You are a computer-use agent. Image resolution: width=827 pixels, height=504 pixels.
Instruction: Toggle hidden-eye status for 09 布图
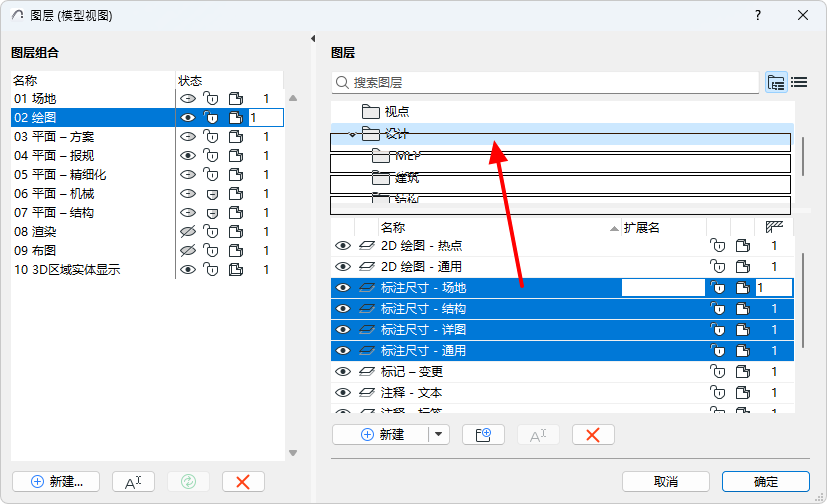[188, 250]
